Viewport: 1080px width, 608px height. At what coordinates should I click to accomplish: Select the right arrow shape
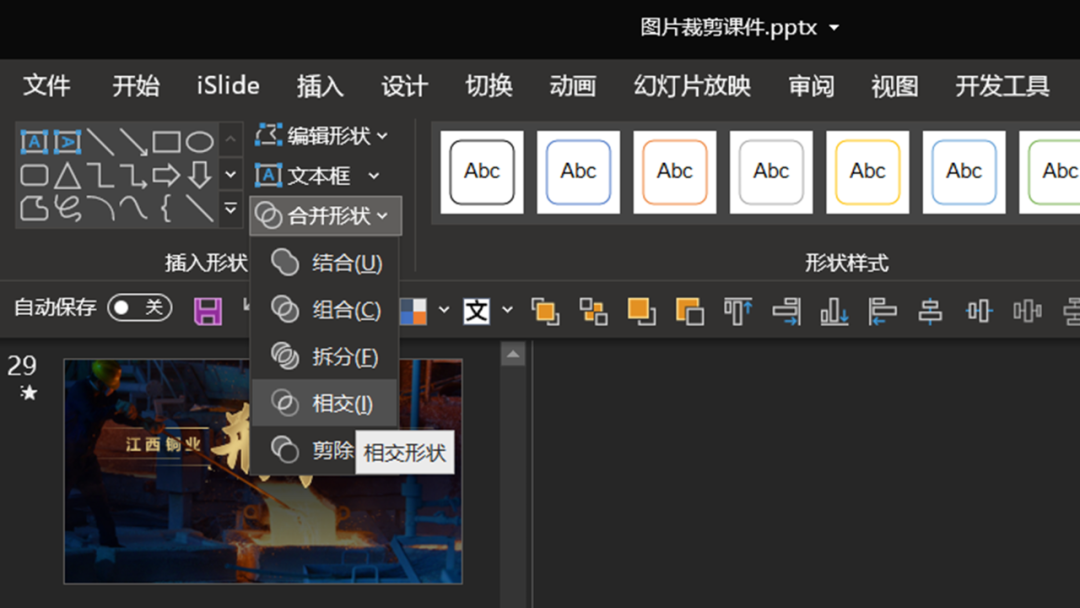(166, 176)
